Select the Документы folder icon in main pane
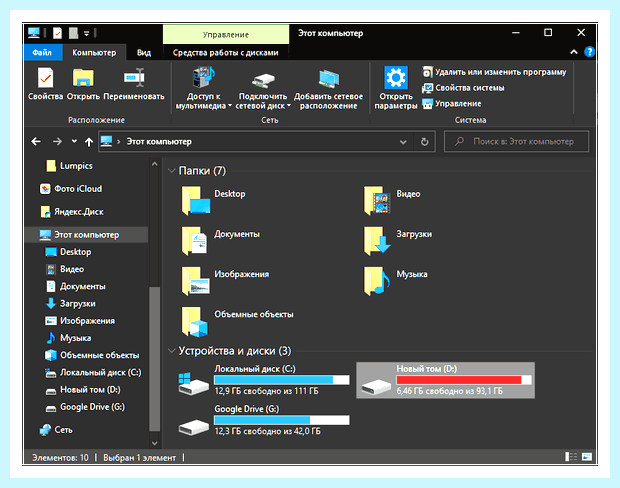 click(194, 241)
